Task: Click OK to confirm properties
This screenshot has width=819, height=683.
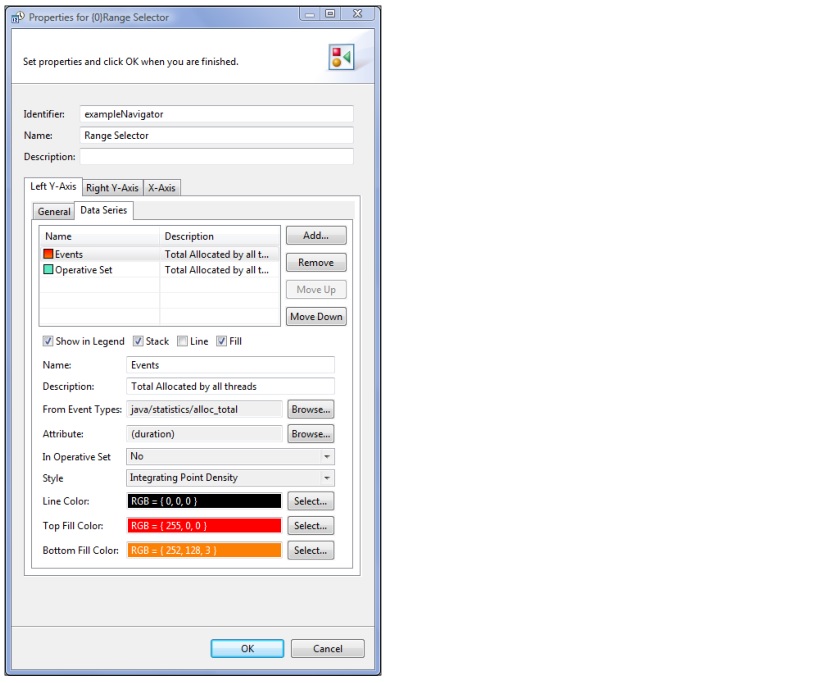Action: point(247,649)
